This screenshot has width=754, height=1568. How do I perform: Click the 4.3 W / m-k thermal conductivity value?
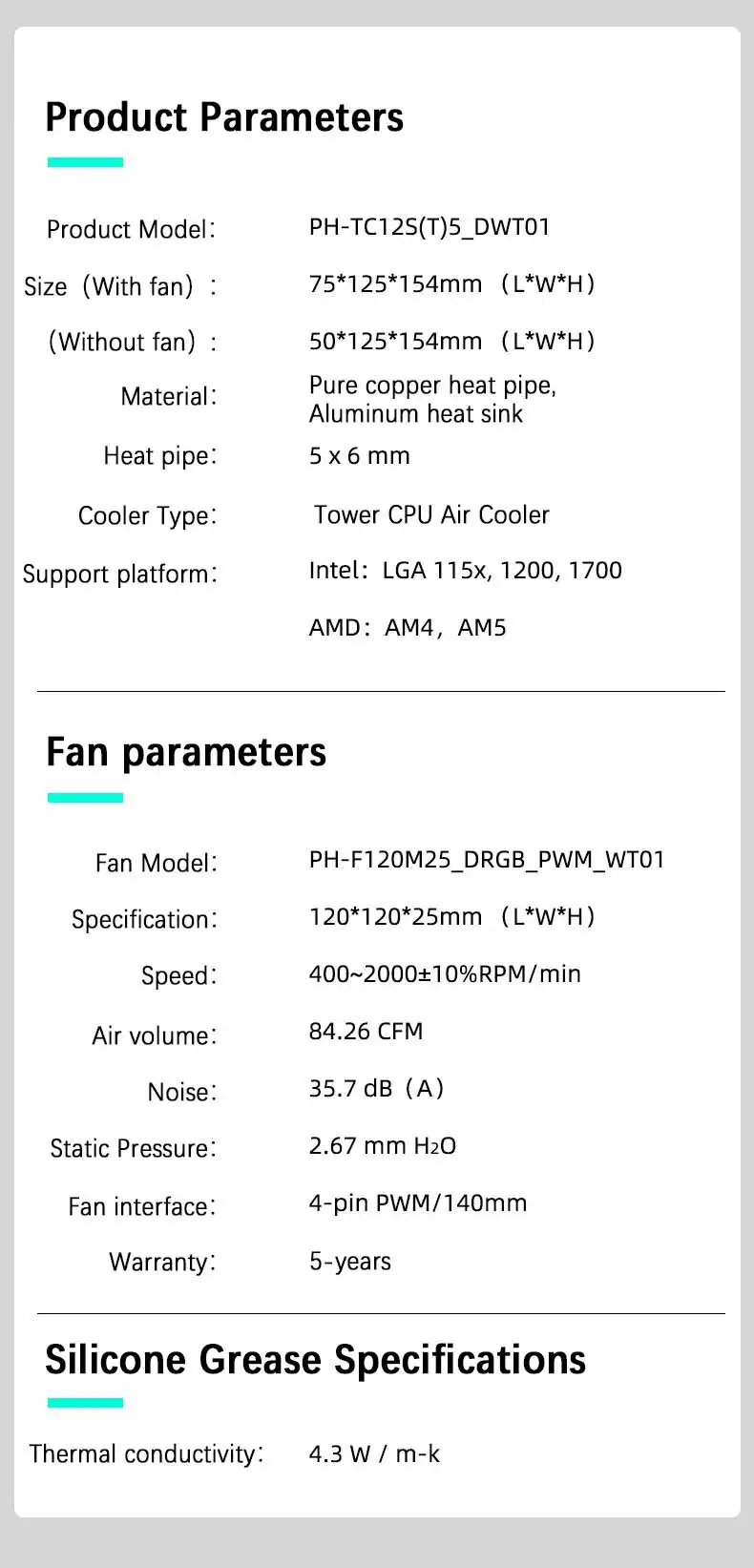(374, 1454)
